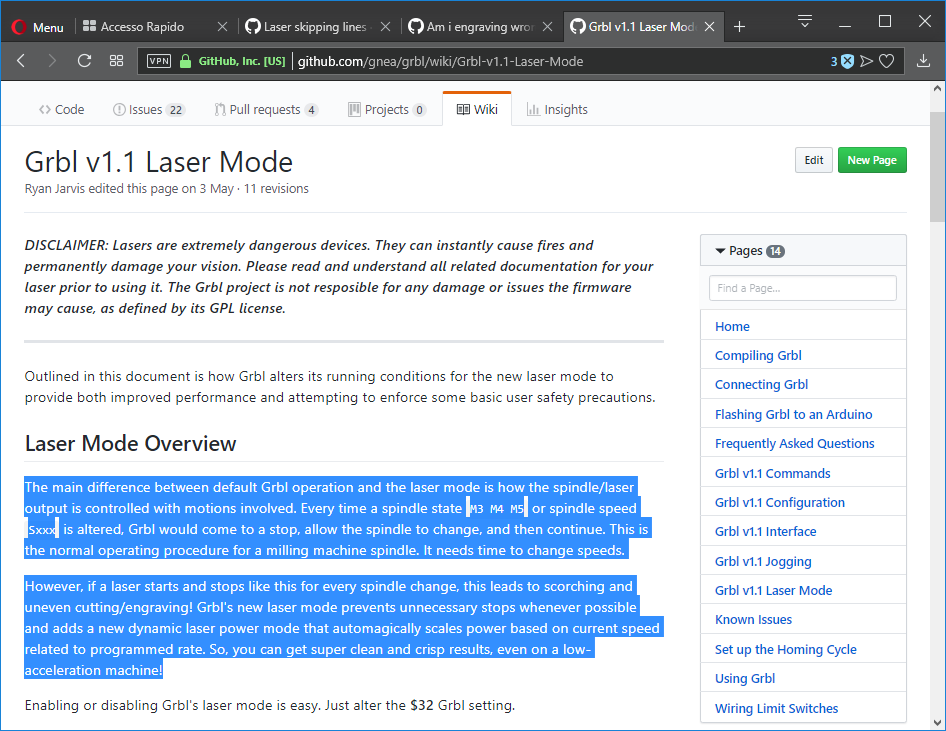Screen dimensions: 946x731
Task: Open the Grbl v1.1 Laser Mode sidebar link
Action: click(773, 590)
